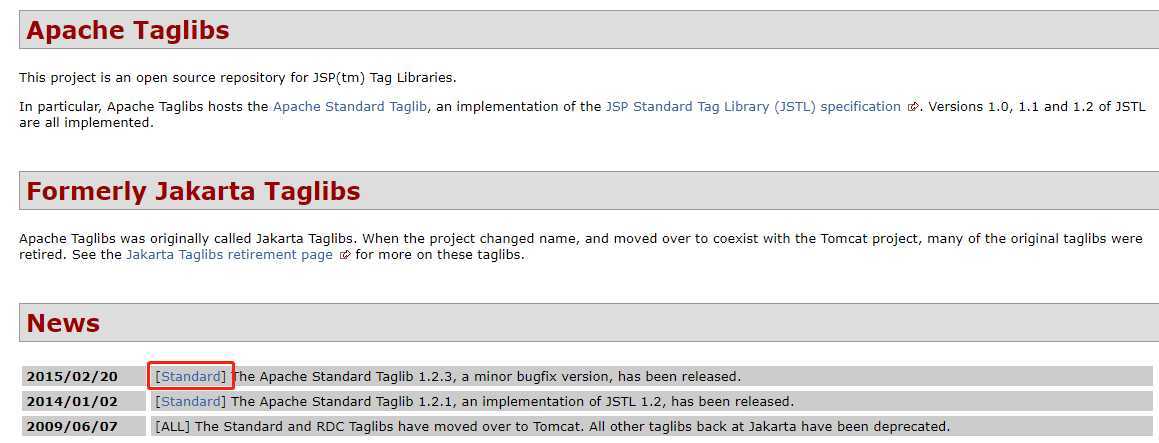This screenshot has width=1159, height=443.
Task: Click the Taglib 1.2.1 JSTL implementation text
Action: [x=513, y=402]
